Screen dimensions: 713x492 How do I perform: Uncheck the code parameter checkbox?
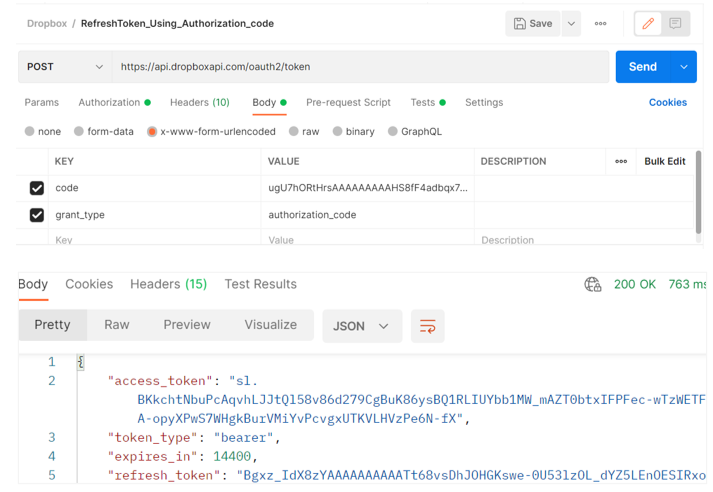(37, 188)
